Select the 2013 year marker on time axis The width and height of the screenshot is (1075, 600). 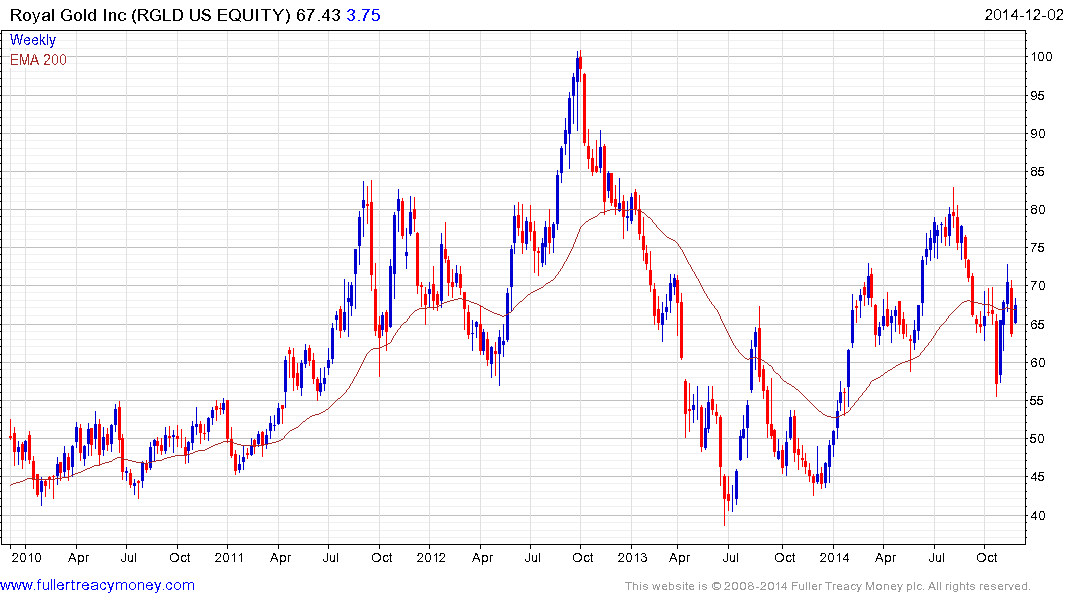[632, 557]
